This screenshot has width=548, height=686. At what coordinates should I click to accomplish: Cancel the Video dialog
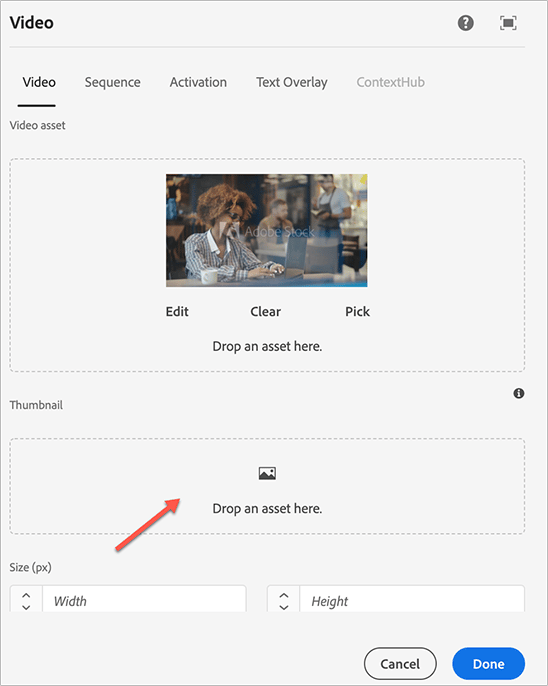pyautogui.click(x=400, y=664)
